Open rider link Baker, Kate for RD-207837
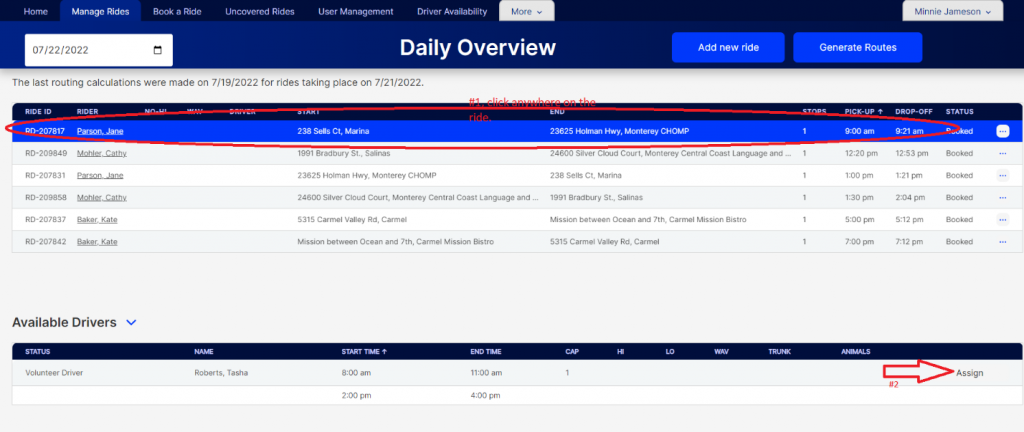This screenshot has height=432, width=1024. 97,219
